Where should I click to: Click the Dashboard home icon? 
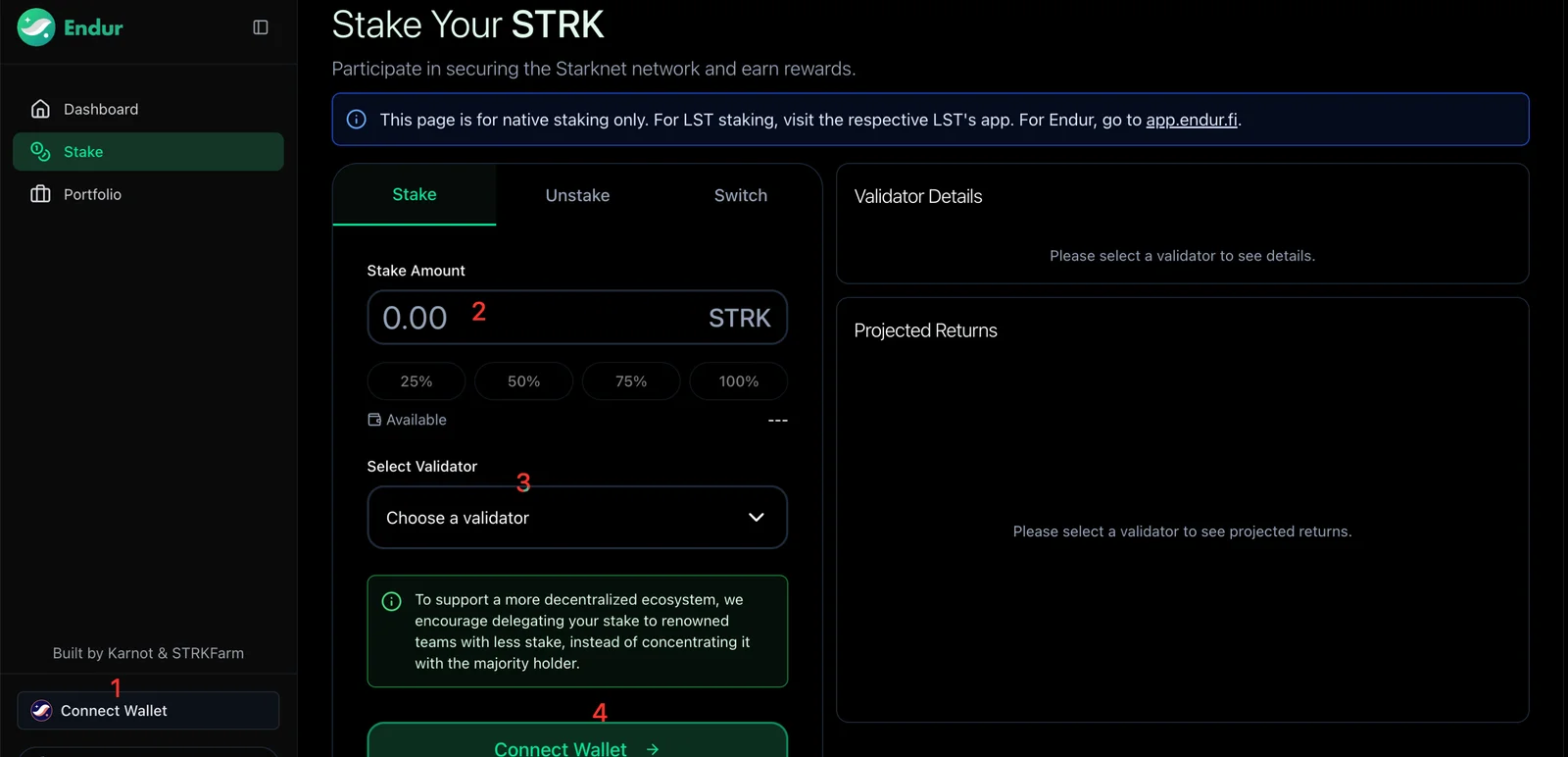[40, 109]
